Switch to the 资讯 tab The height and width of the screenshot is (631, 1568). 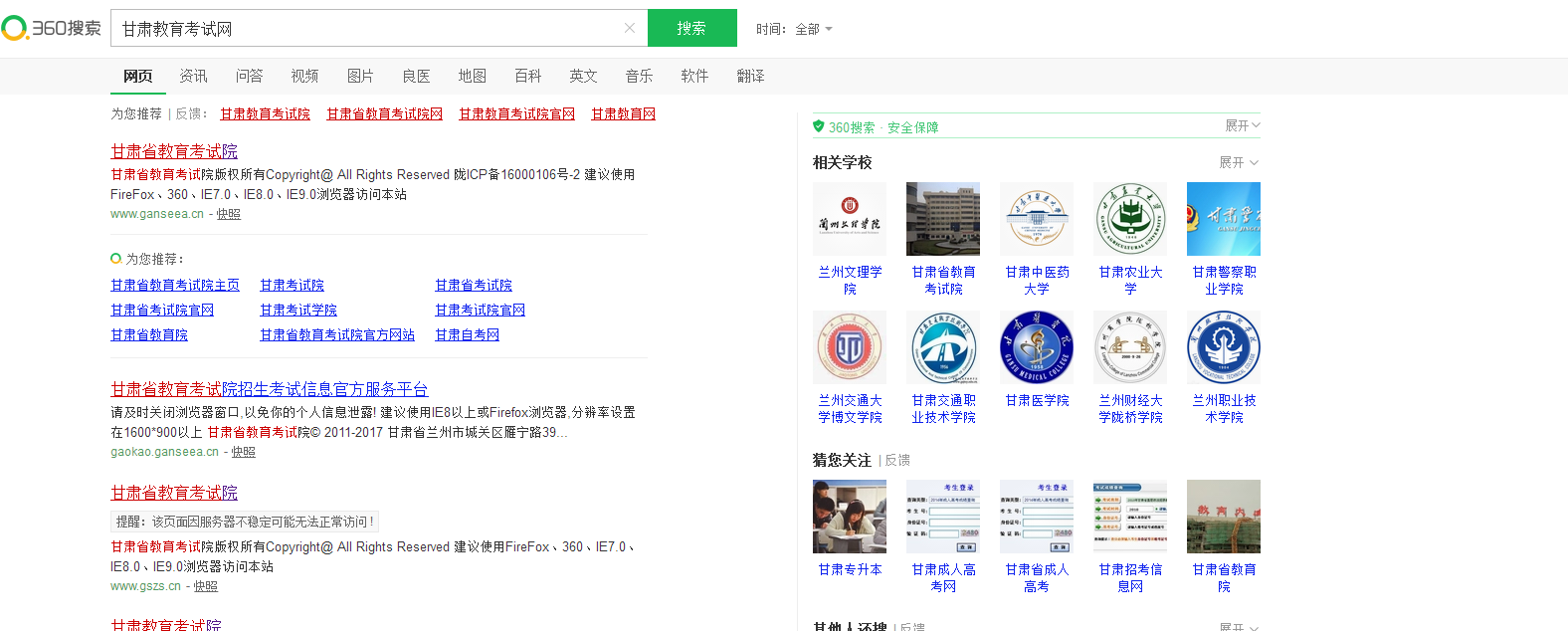(193, 76)
